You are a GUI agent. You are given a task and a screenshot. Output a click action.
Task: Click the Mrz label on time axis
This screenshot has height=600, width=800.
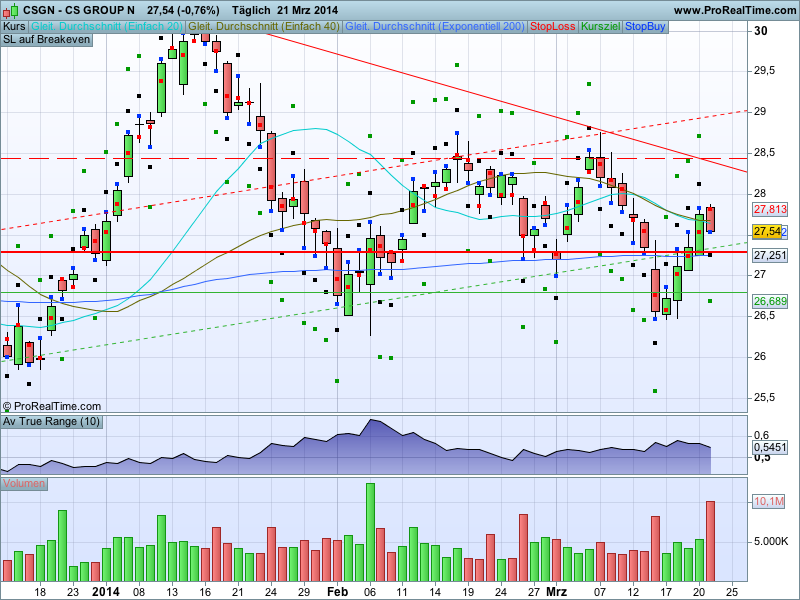tap(556, 592)
